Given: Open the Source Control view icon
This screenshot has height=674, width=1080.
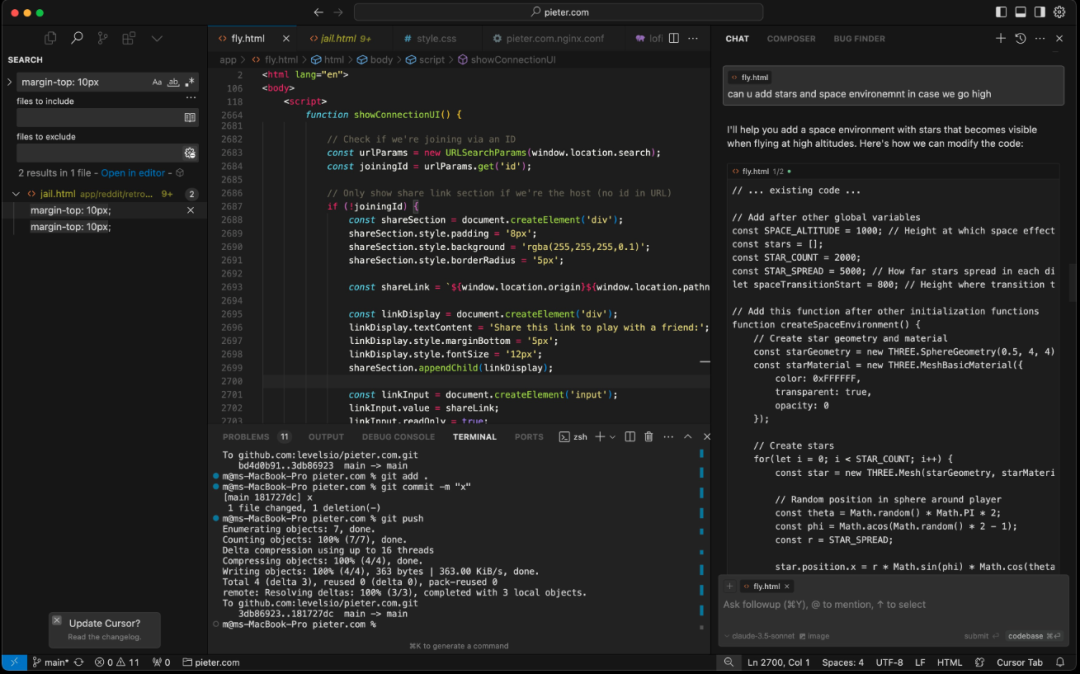Looking at the screenshot, I should 103,39.
